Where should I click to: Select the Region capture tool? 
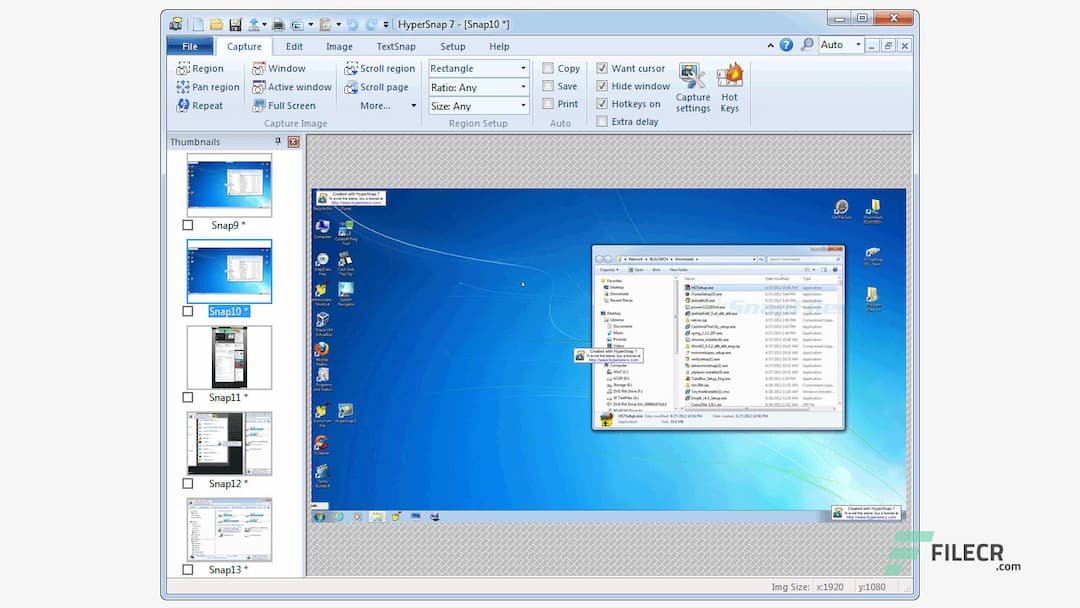pyautogui.click(x=204, y=68)
